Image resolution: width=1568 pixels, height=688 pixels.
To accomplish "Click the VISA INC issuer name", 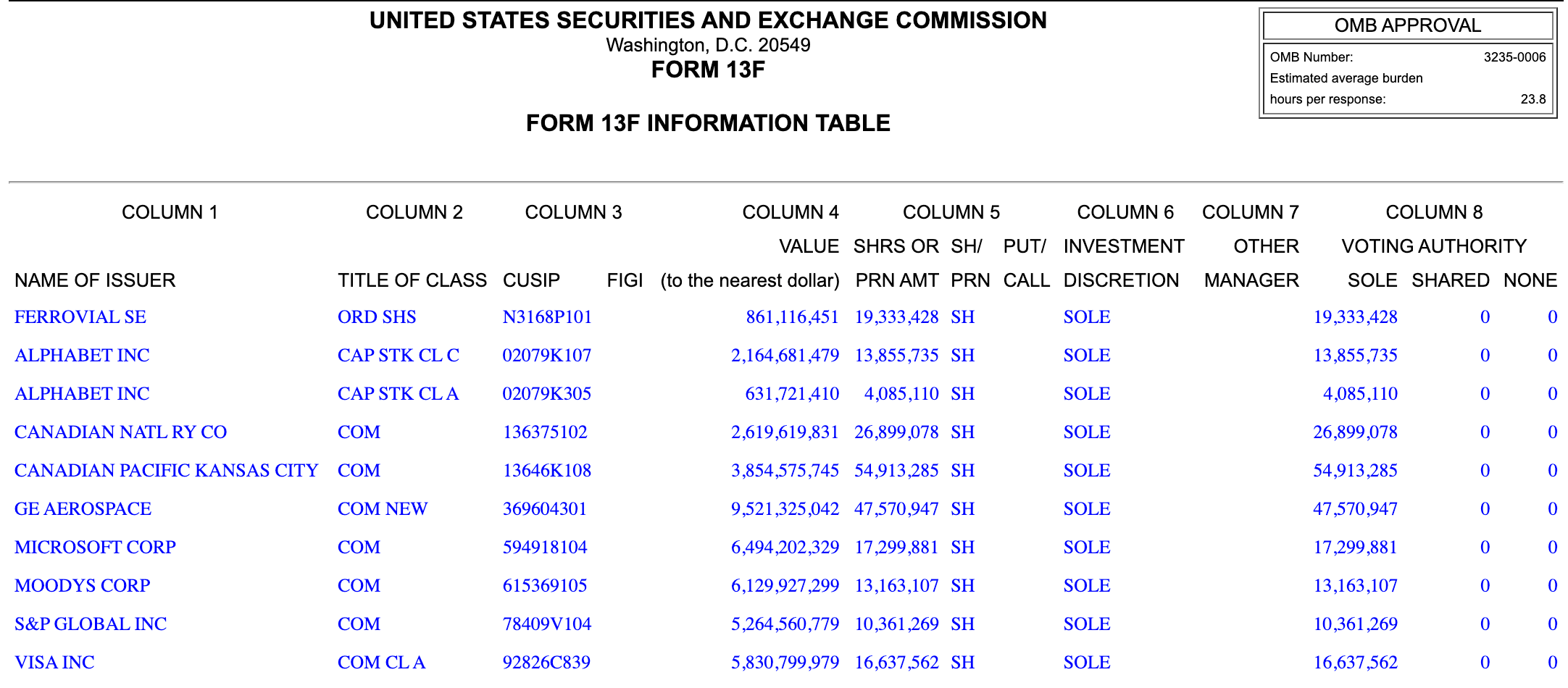I will pos(54,663).
